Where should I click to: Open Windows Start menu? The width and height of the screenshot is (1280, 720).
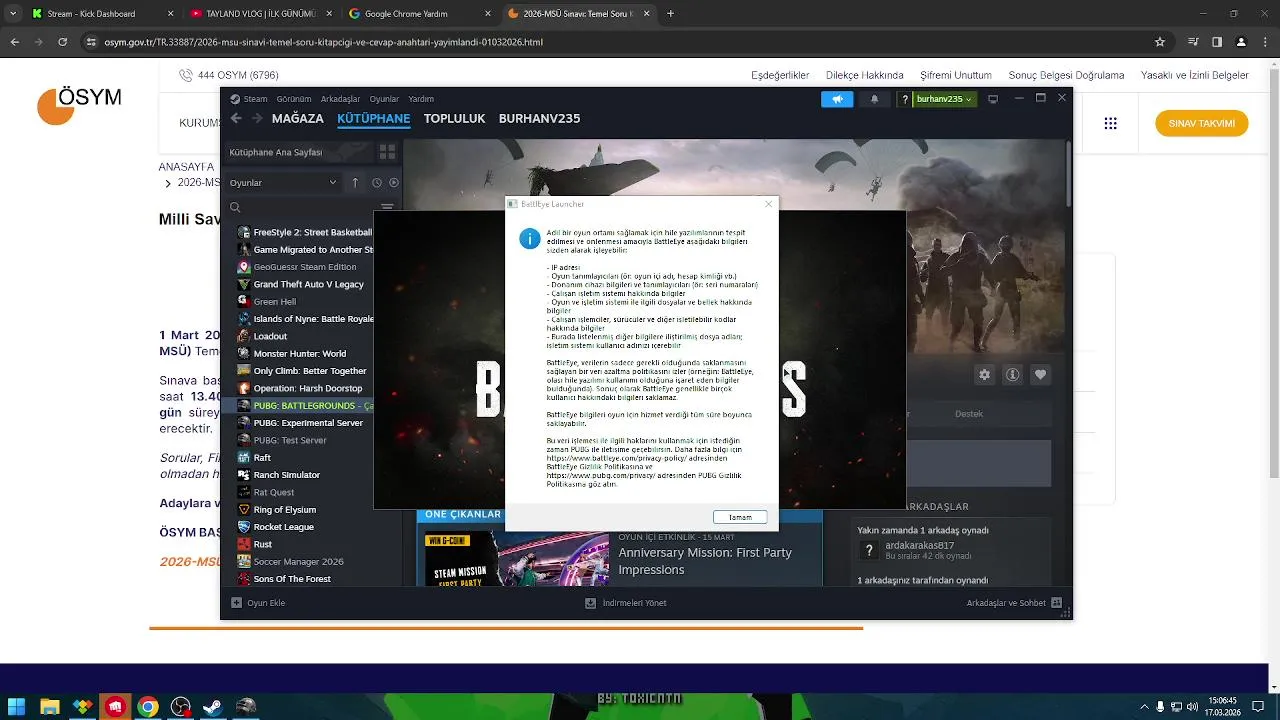point(17,707)
